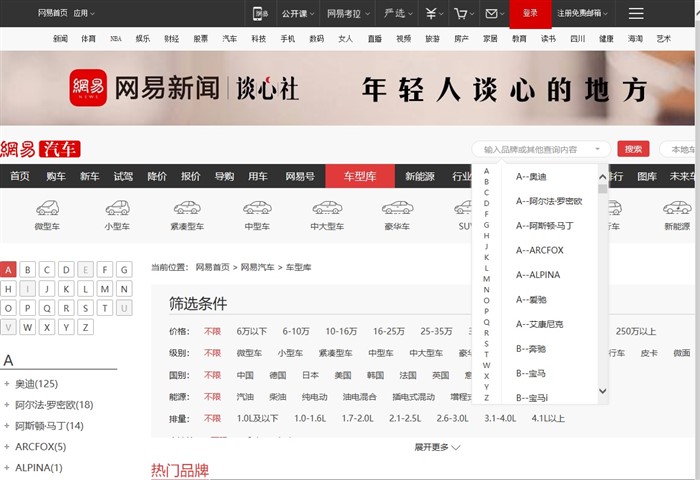Select letter S brand filter tile

click(85, 308)
